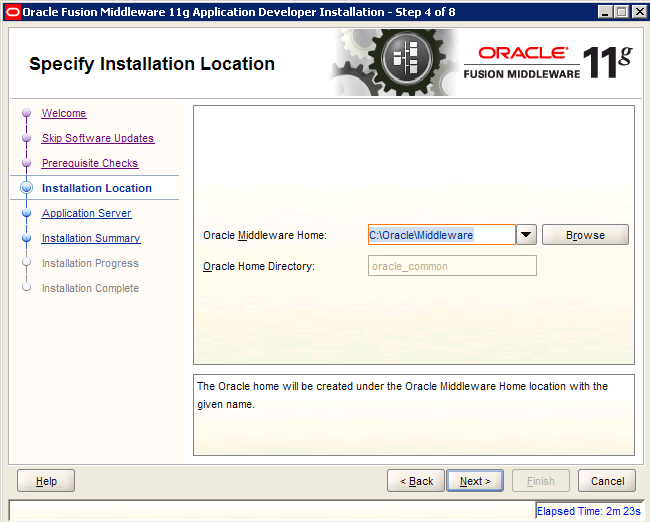This screenshot has width=650, height=522.
Task: Click the Installation Progress bullet icon
Action: click(x=27, y=262)
